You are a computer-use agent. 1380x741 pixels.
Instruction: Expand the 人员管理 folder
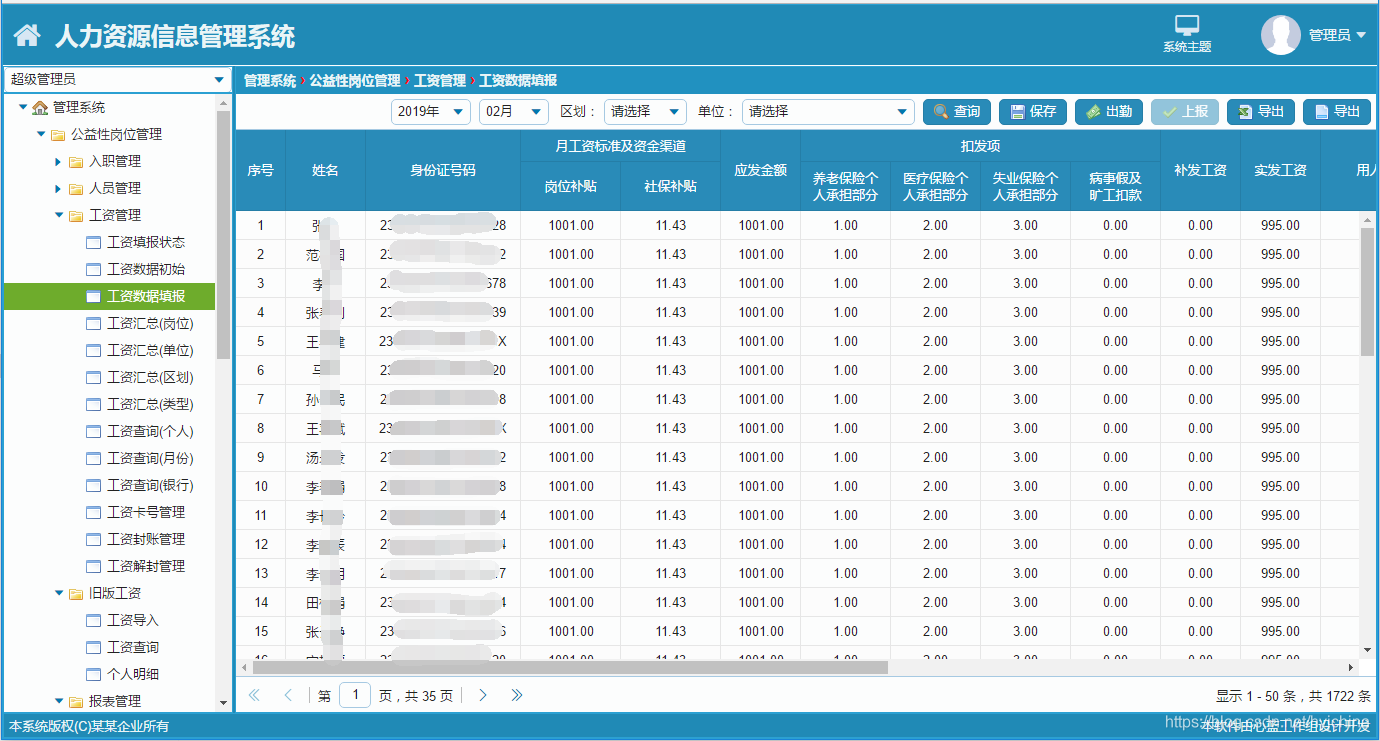tap(59, 188)
